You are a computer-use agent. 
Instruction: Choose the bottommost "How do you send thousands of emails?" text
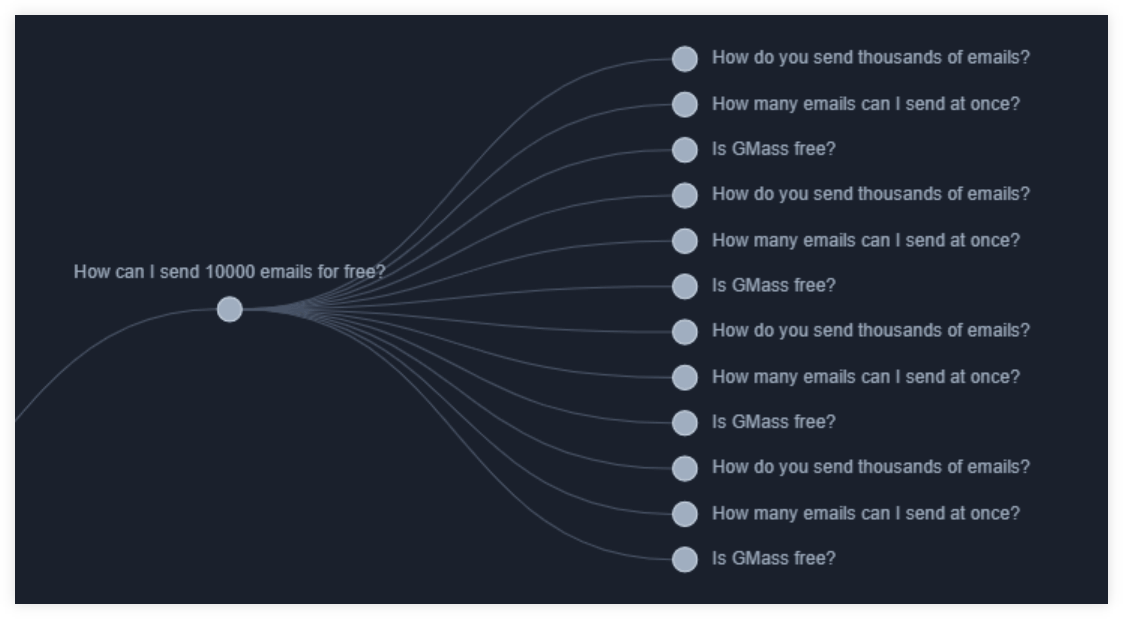871,467
